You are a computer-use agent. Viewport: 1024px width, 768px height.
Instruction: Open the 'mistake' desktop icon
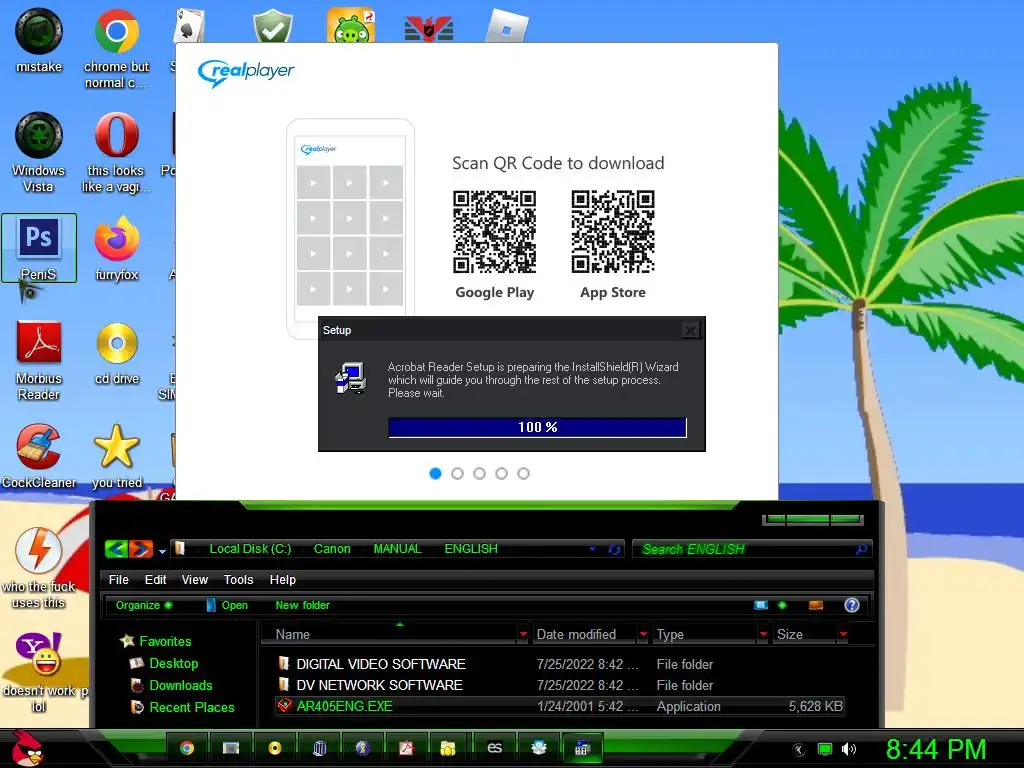coord(39,31)
